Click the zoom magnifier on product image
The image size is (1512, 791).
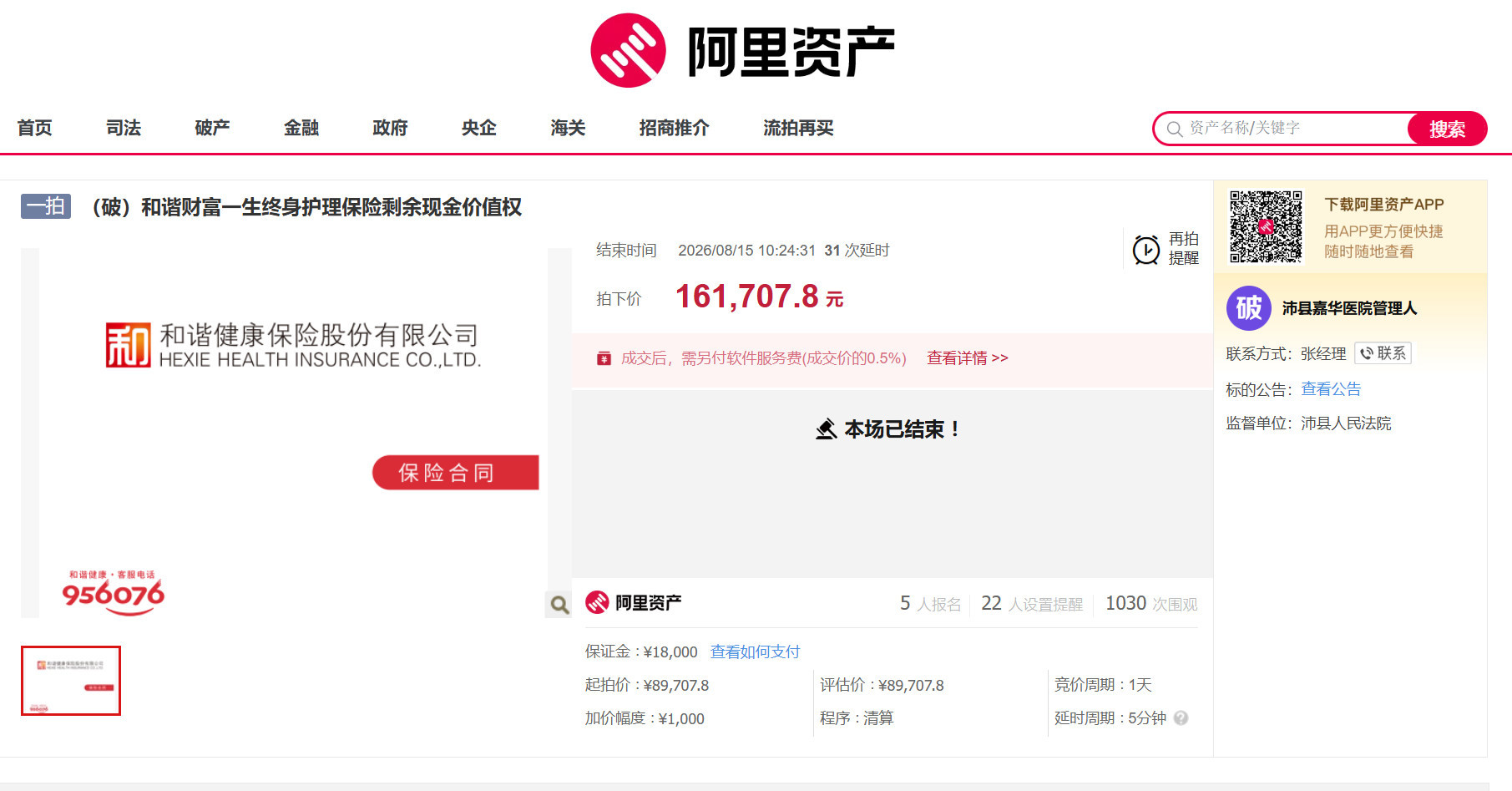click(559, 604)
